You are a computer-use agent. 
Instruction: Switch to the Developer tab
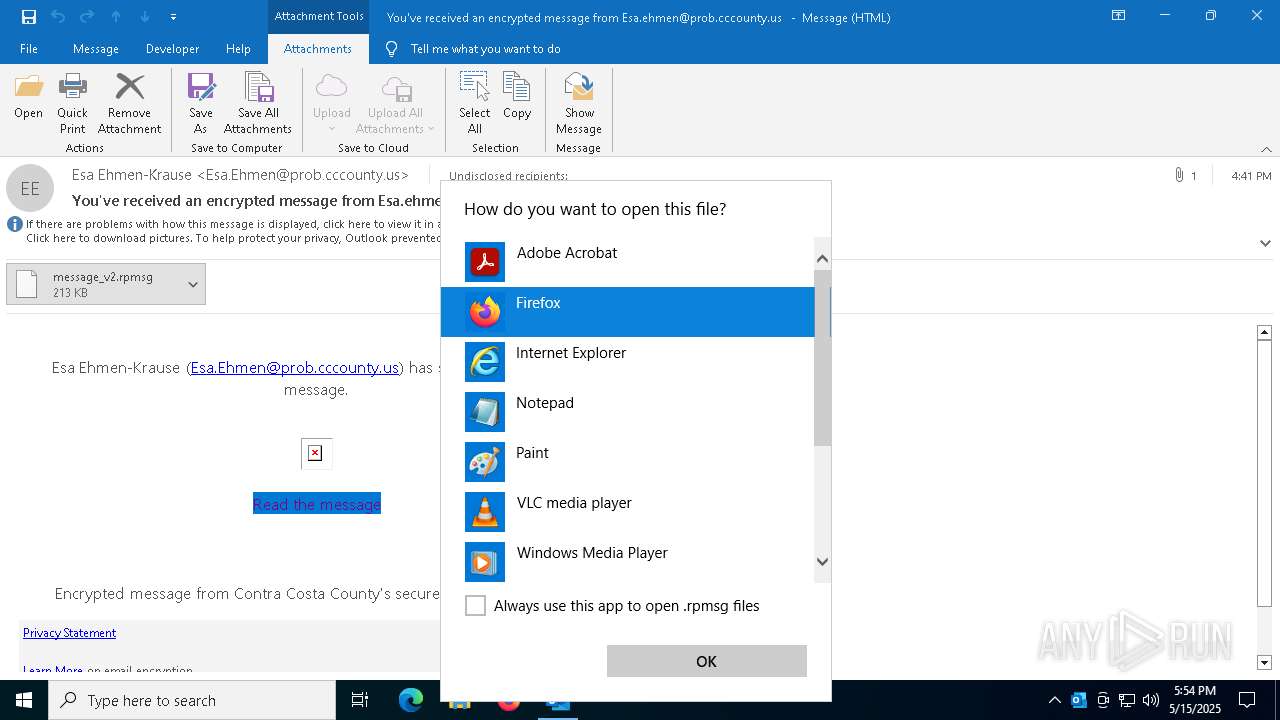pos(172,49)
